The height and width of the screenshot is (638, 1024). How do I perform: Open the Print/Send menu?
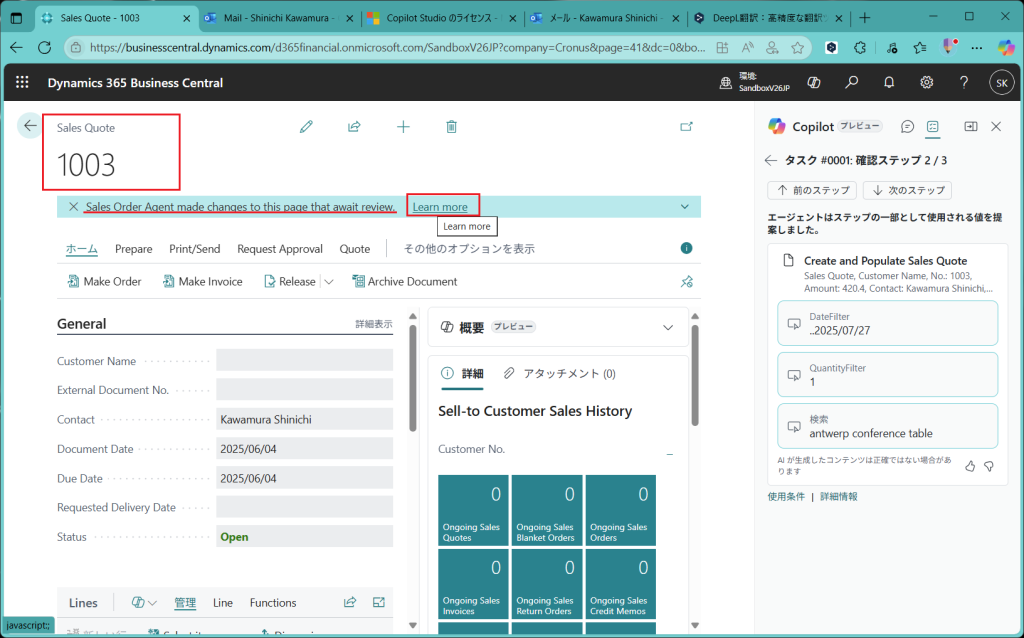195,249
